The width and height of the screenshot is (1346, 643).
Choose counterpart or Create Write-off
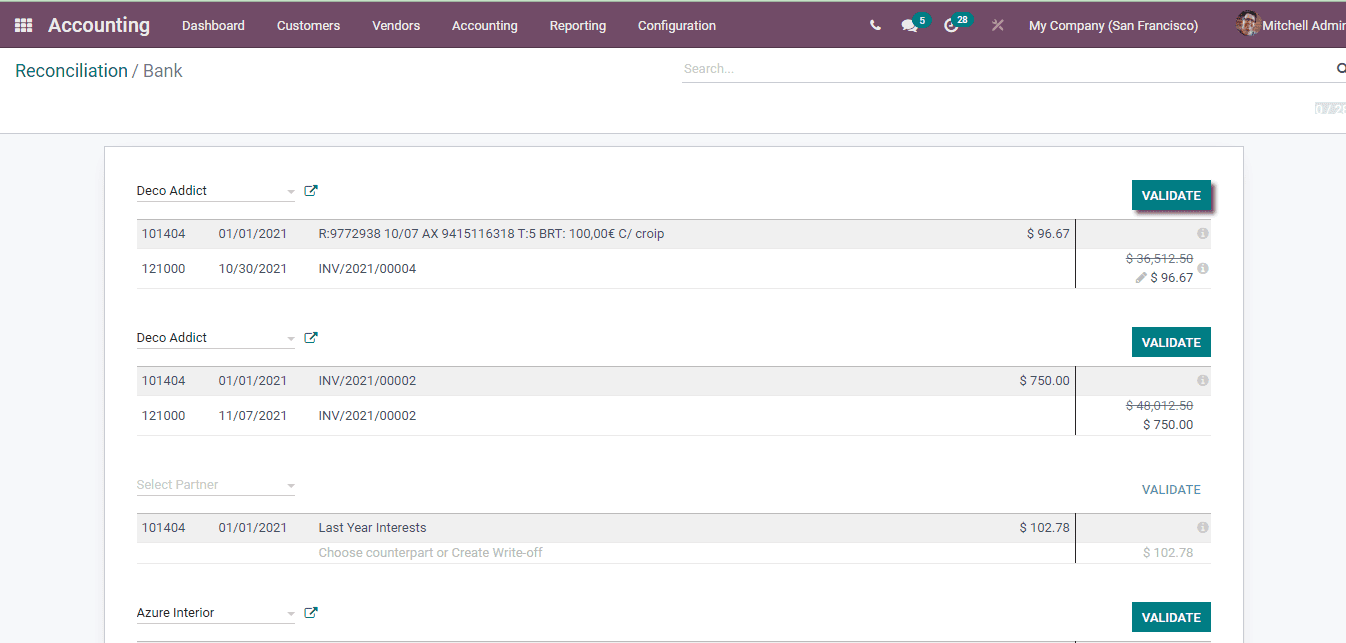(x=430, y=552)
